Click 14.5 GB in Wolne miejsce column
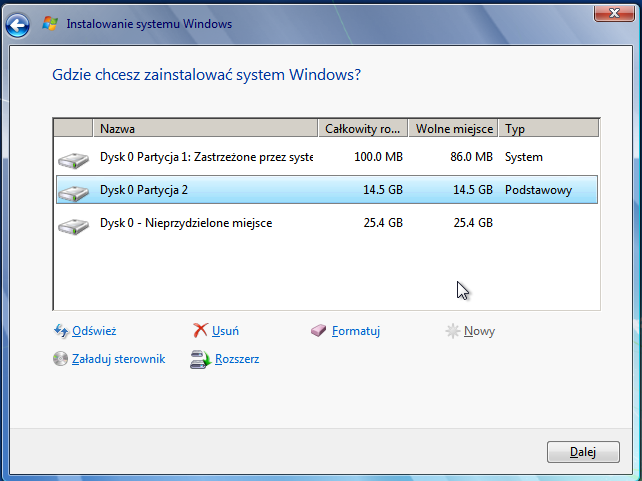The width and height of the screenshot is (642, 481). [x=473, y=190]
